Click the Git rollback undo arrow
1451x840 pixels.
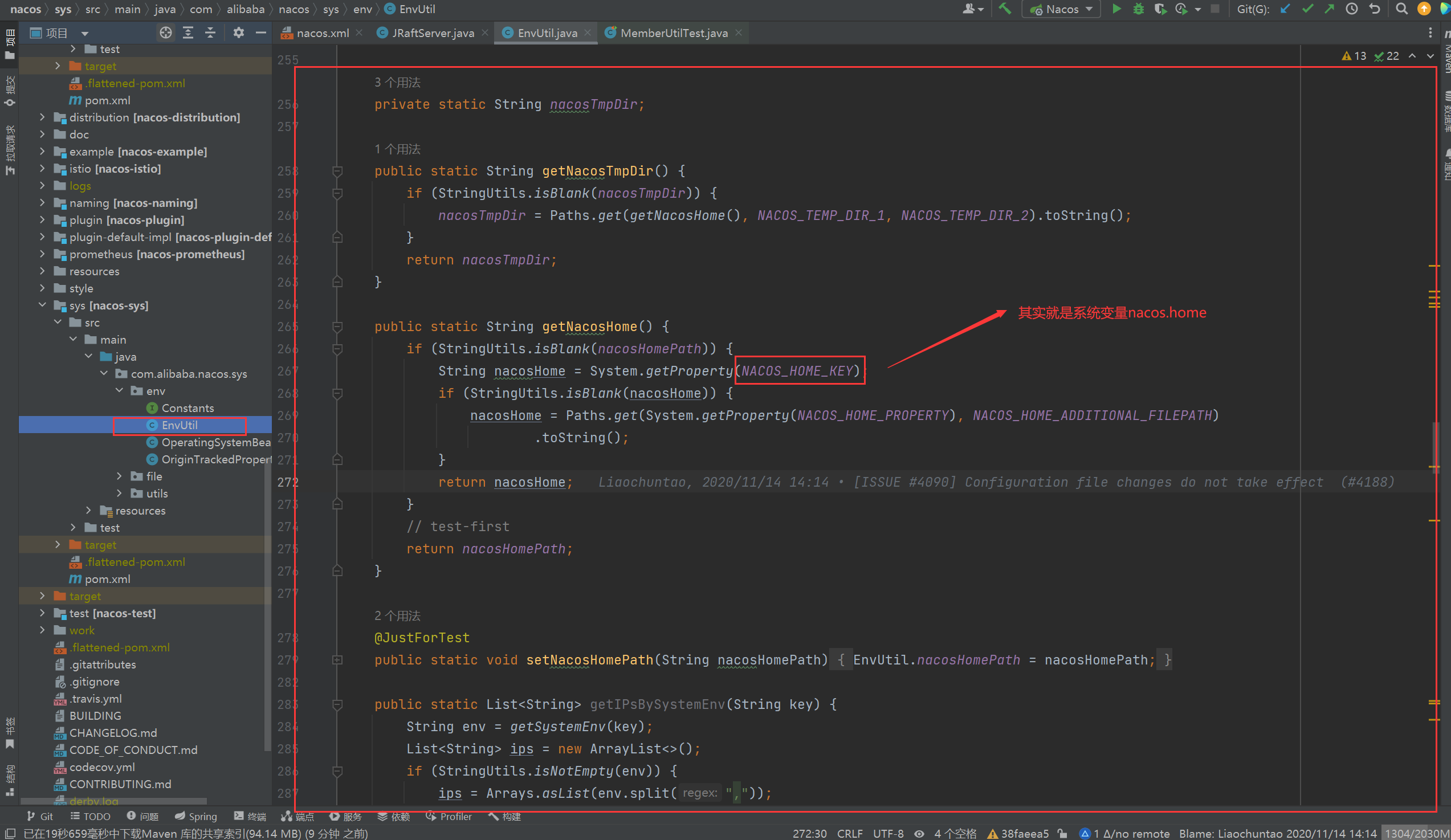pyautogui.click(x=1375, y=9)
